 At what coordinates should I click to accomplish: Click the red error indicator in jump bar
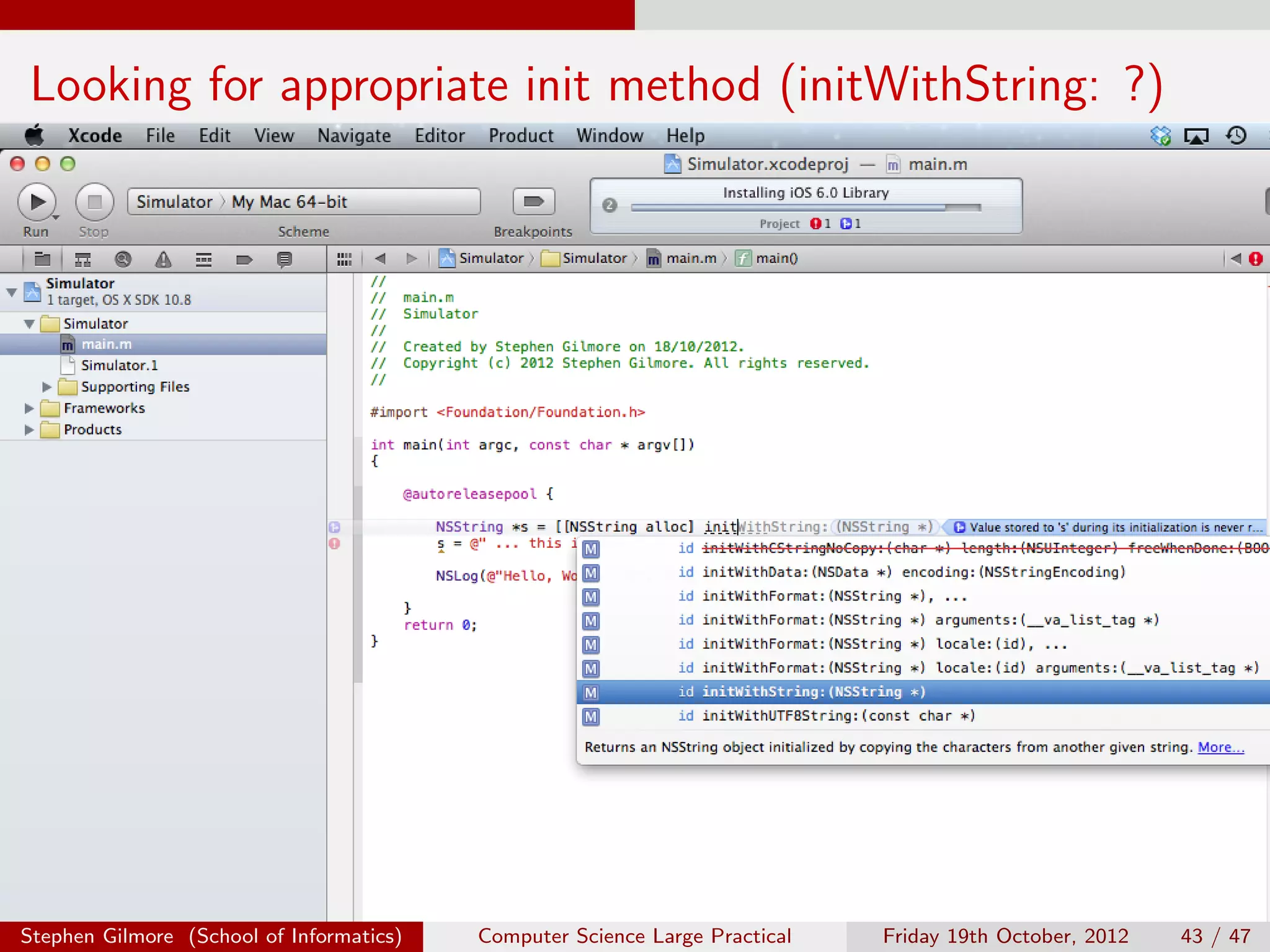coord(1256,259)
